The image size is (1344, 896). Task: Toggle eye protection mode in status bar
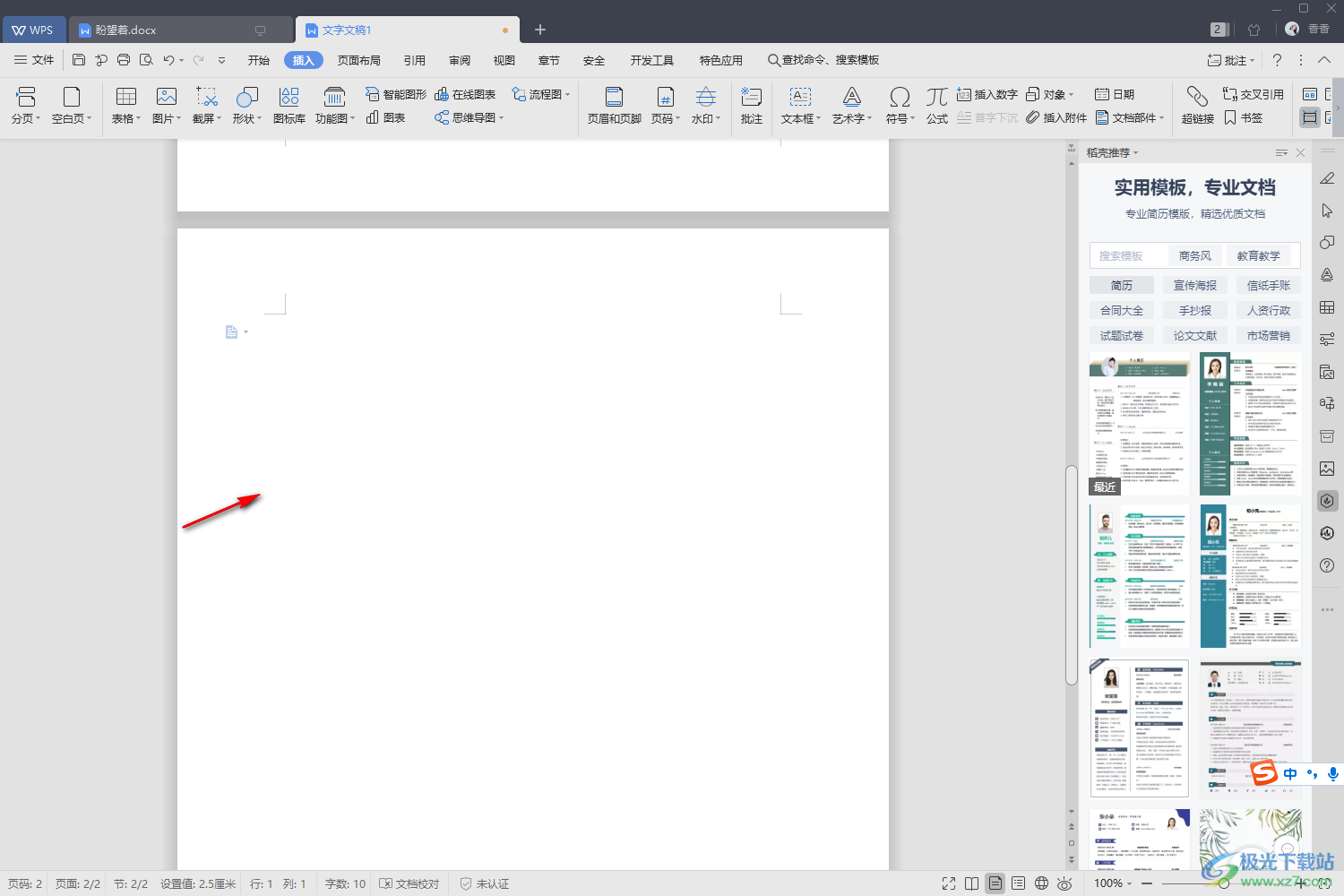(1064, 883)
